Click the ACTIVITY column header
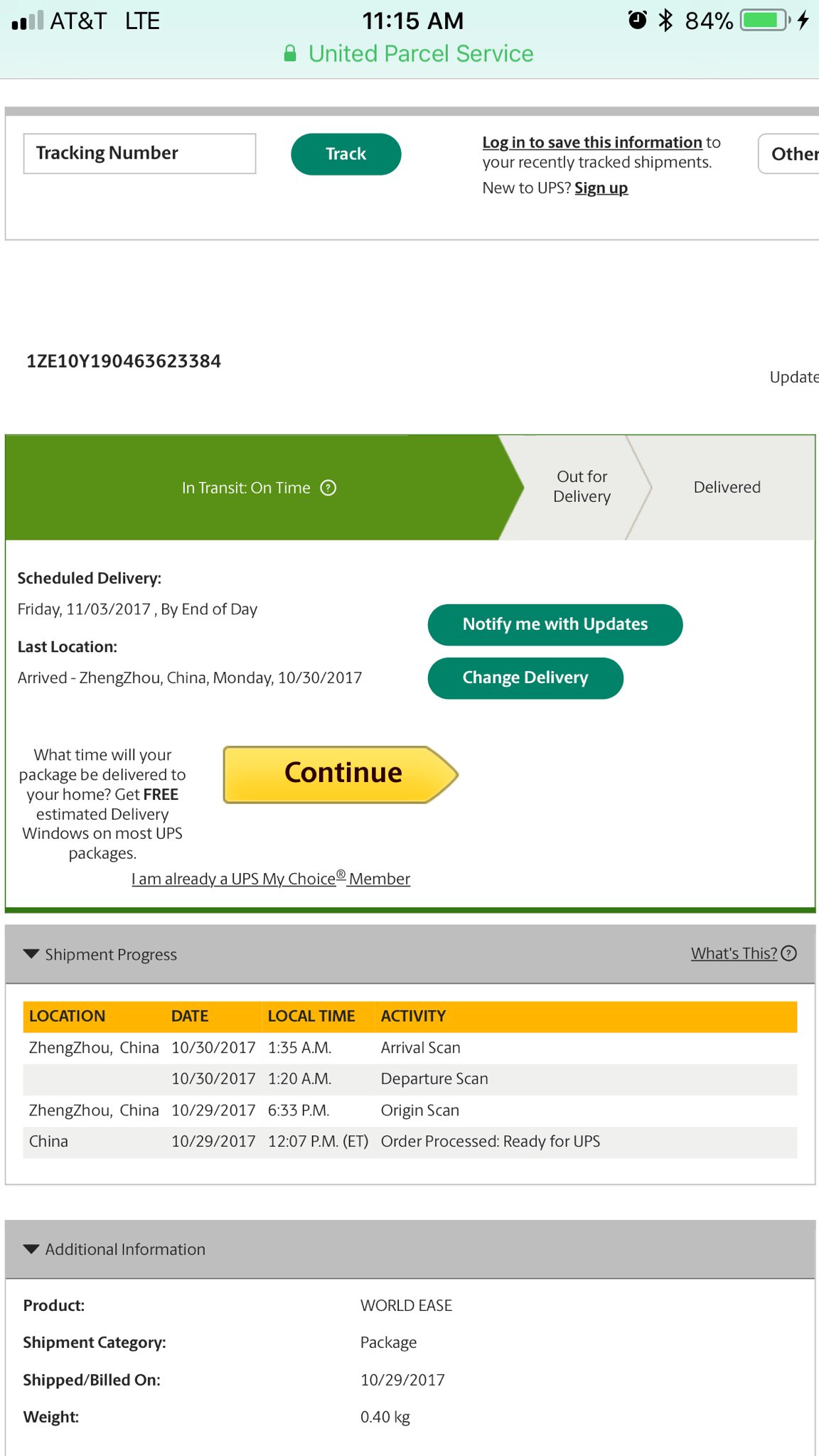This screenshot has width=819, height=1456. click(x=413, y=1016)
